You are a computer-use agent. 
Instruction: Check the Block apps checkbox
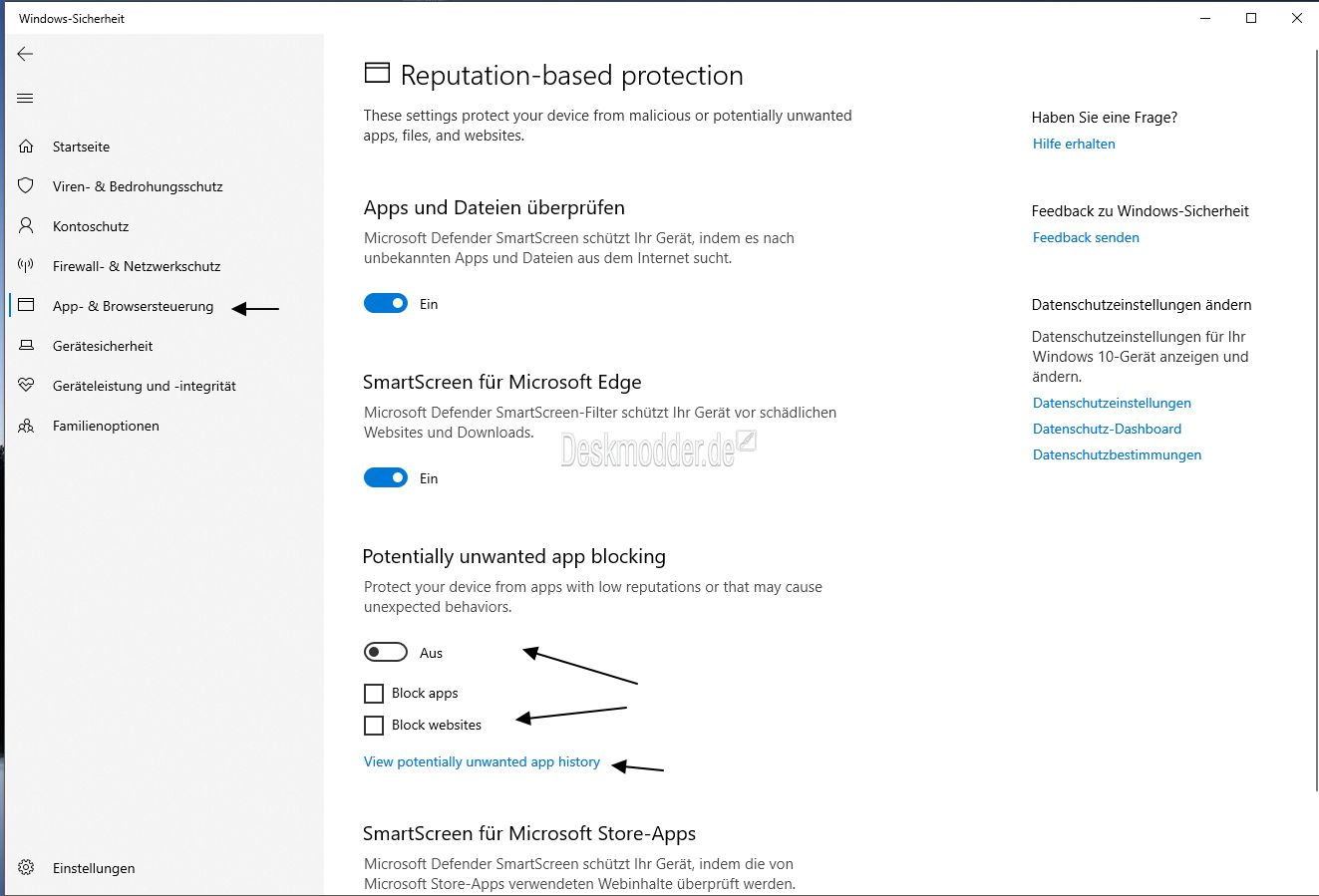[x=374, y=693]
